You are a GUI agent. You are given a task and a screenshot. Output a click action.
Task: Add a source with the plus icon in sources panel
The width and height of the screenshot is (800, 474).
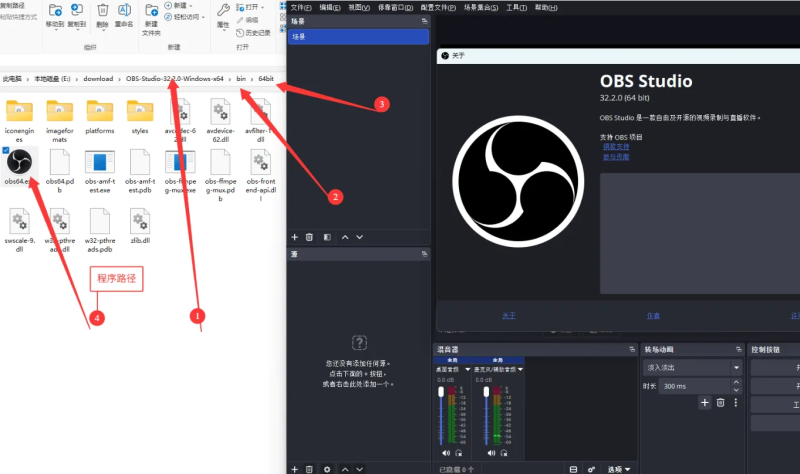(294, 469)
